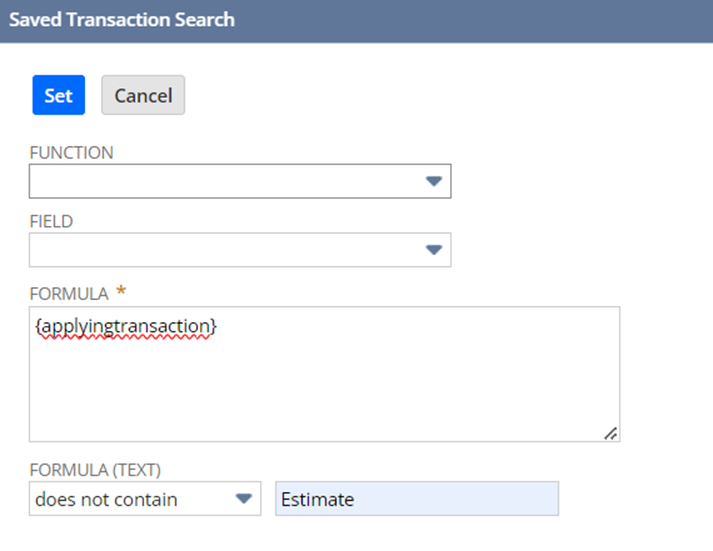The height and width of the screenshot is (551, 713).
Task: Grab the Formula textarea resize handle
Action: point(610,432)
